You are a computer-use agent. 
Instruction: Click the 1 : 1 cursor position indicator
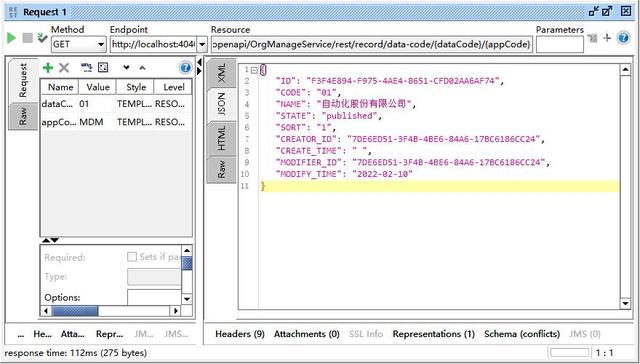(604, 353)
